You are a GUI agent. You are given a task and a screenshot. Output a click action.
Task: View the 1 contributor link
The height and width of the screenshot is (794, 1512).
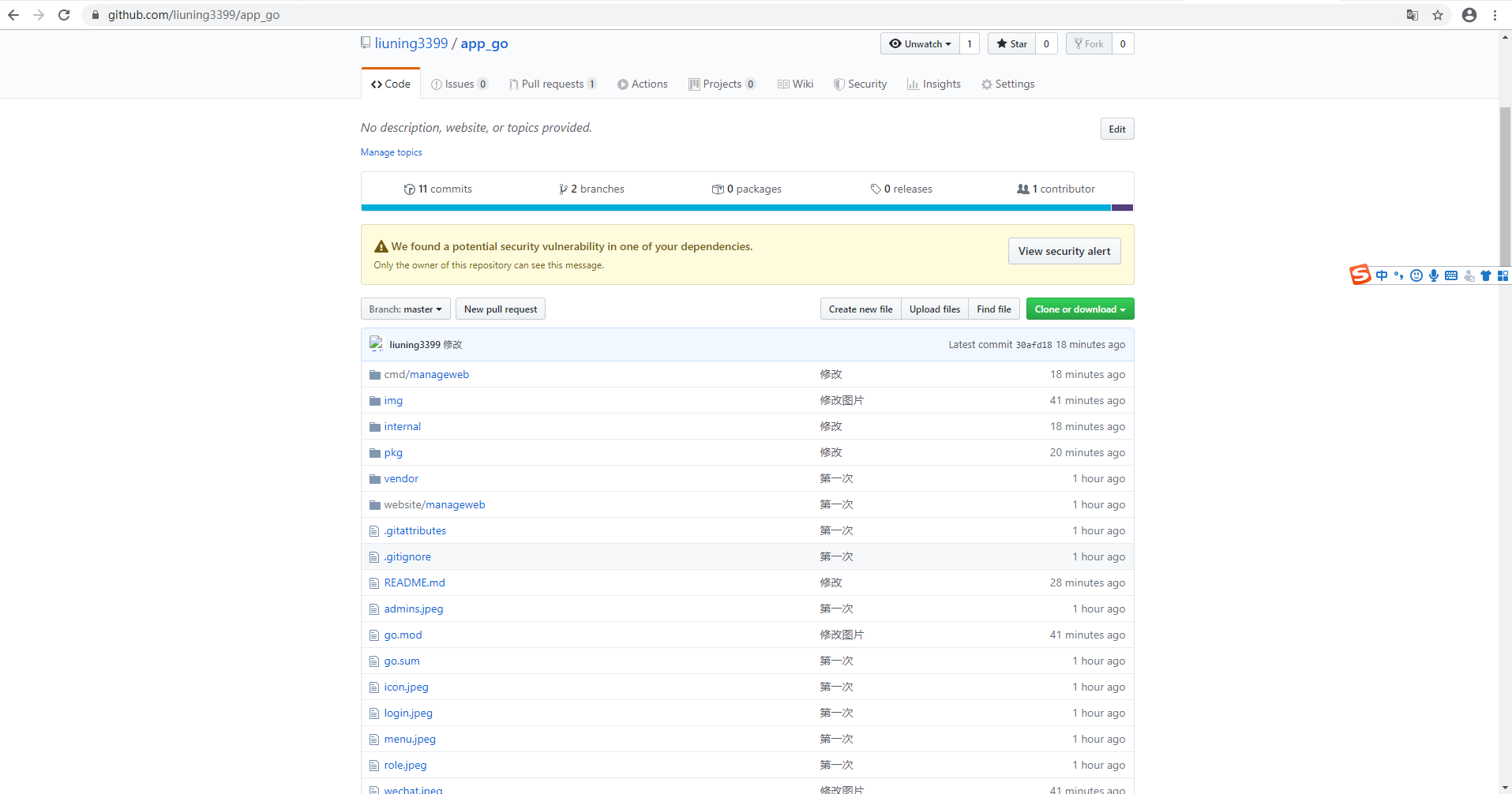(x=1056, y=189)
